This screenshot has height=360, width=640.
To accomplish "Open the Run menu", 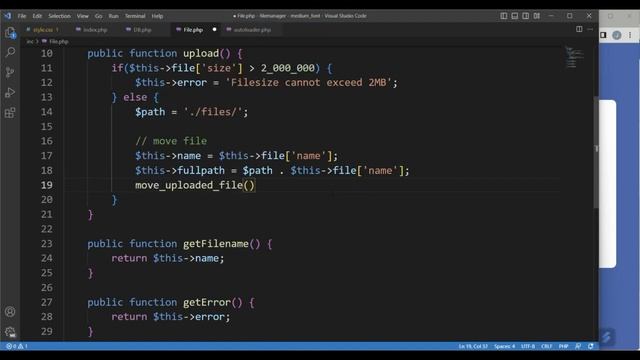I will [113, 16].
